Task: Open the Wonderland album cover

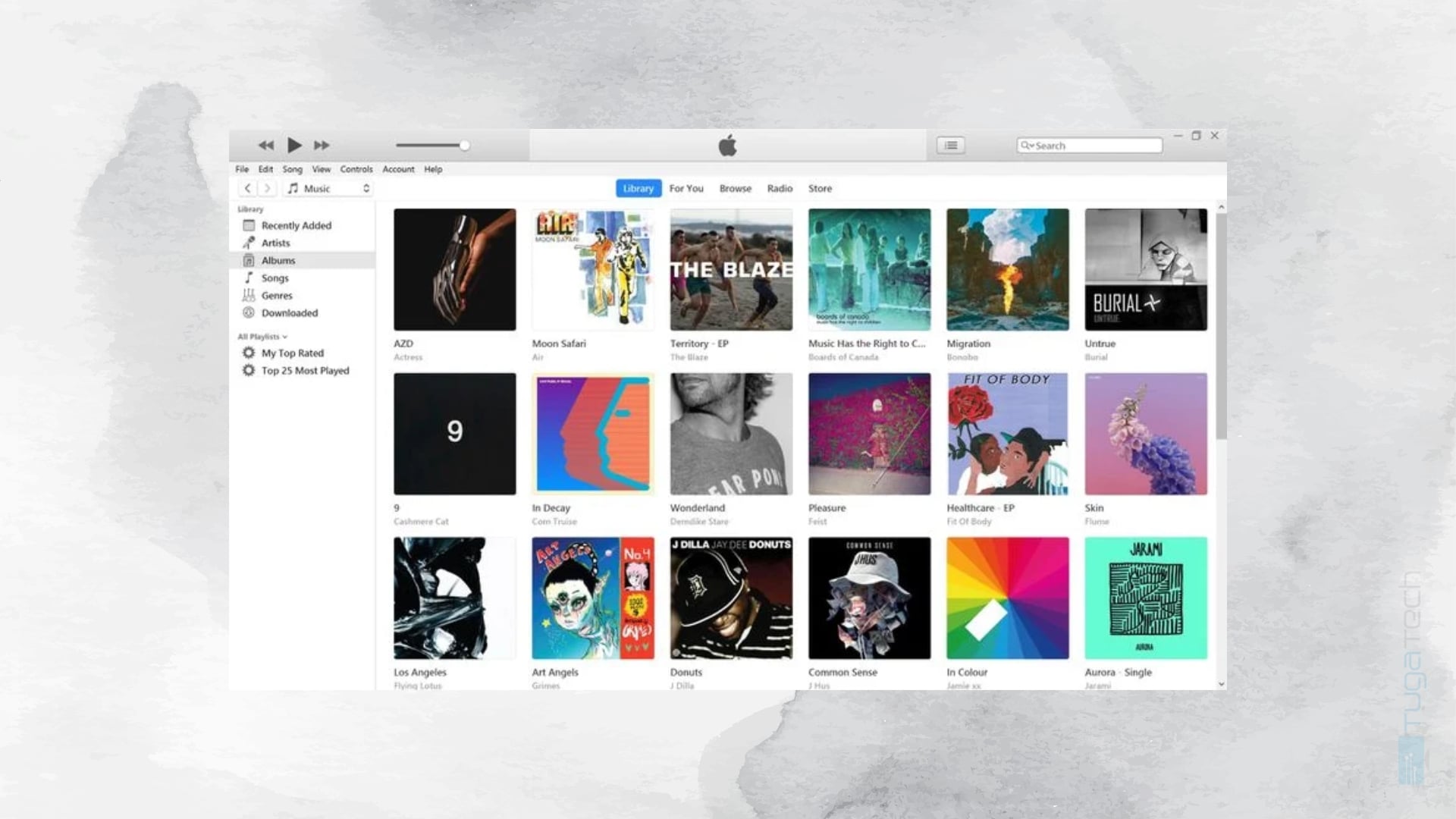Action: [731, 434]
